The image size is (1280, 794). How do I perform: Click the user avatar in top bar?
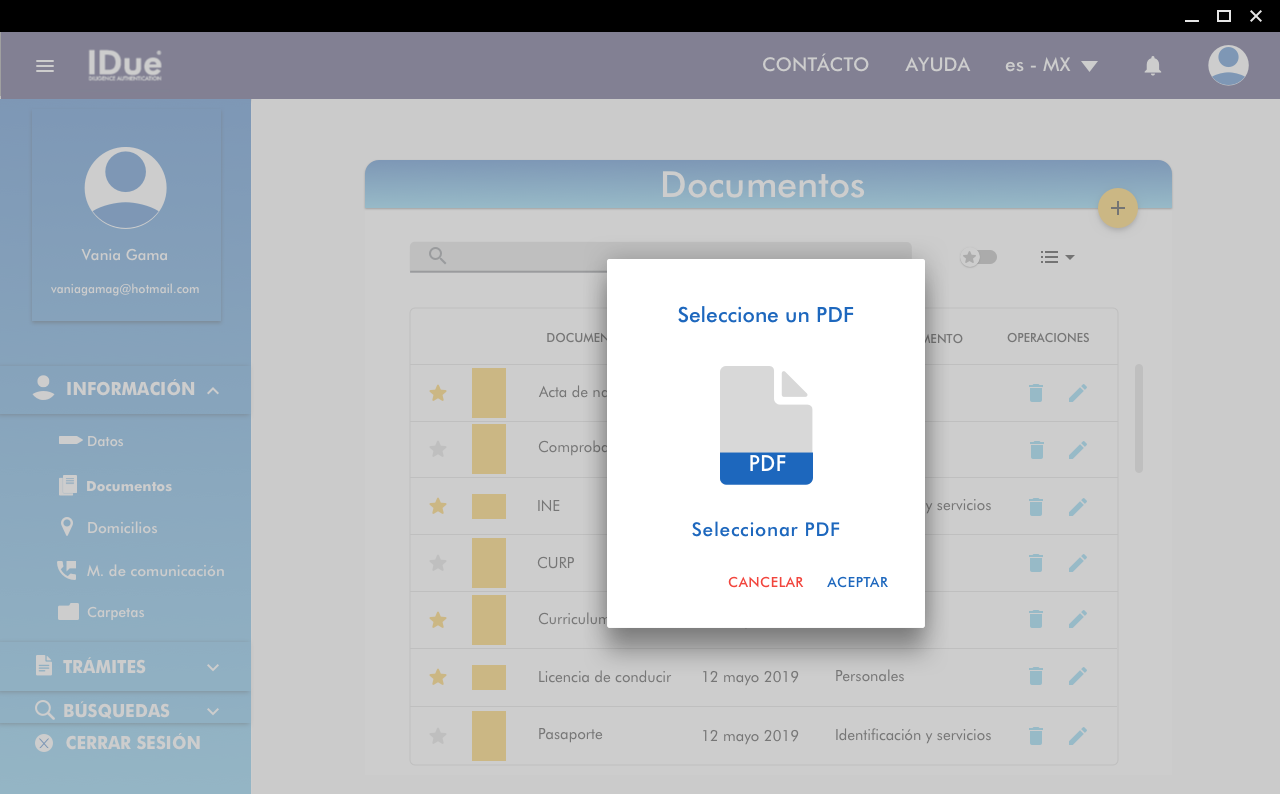tap(1227, 66)
